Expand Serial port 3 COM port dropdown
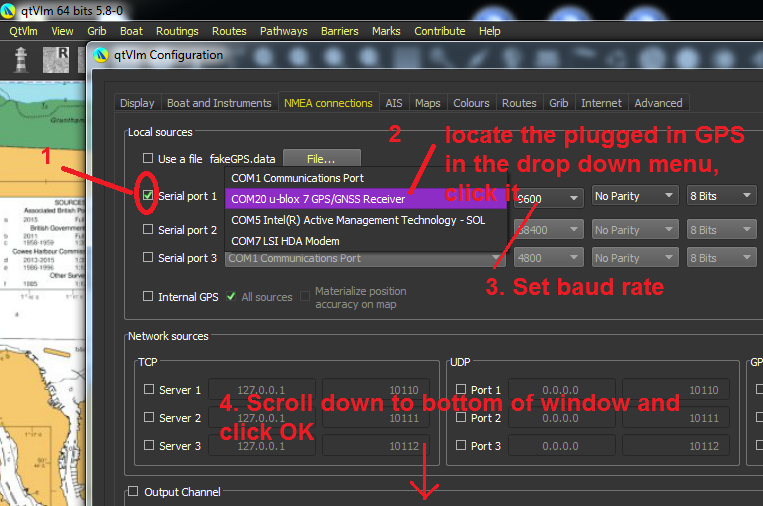763x506 pixels. 365,258
